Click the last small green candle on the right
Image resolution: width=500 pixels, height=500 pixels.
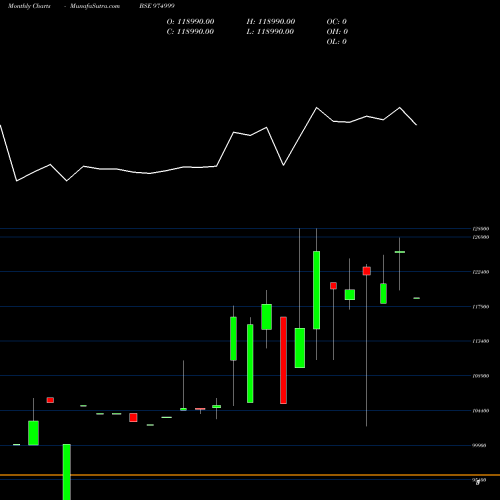pos(417,298)
